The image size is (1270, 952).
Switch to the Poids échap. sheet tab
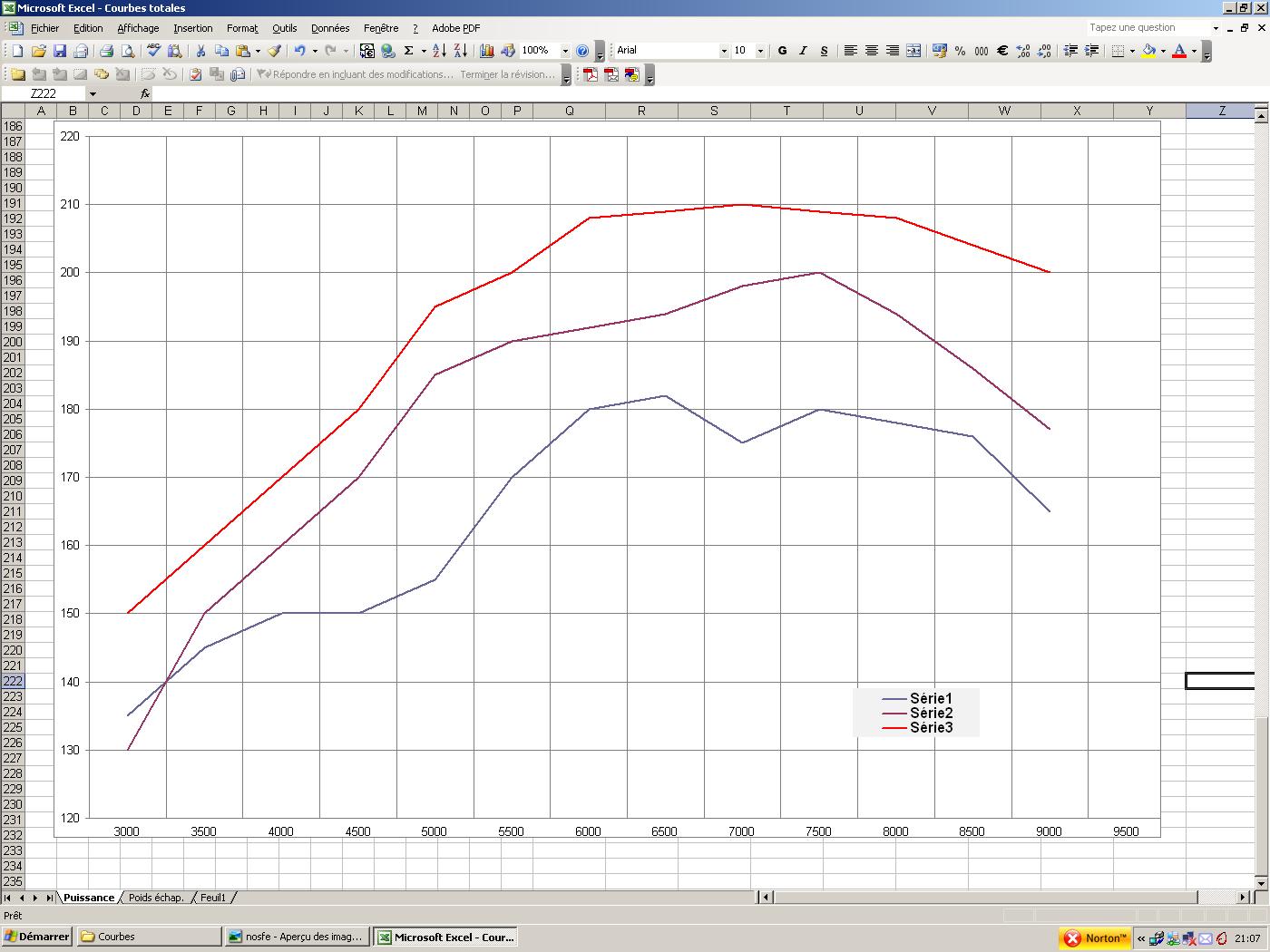(156, 898)
